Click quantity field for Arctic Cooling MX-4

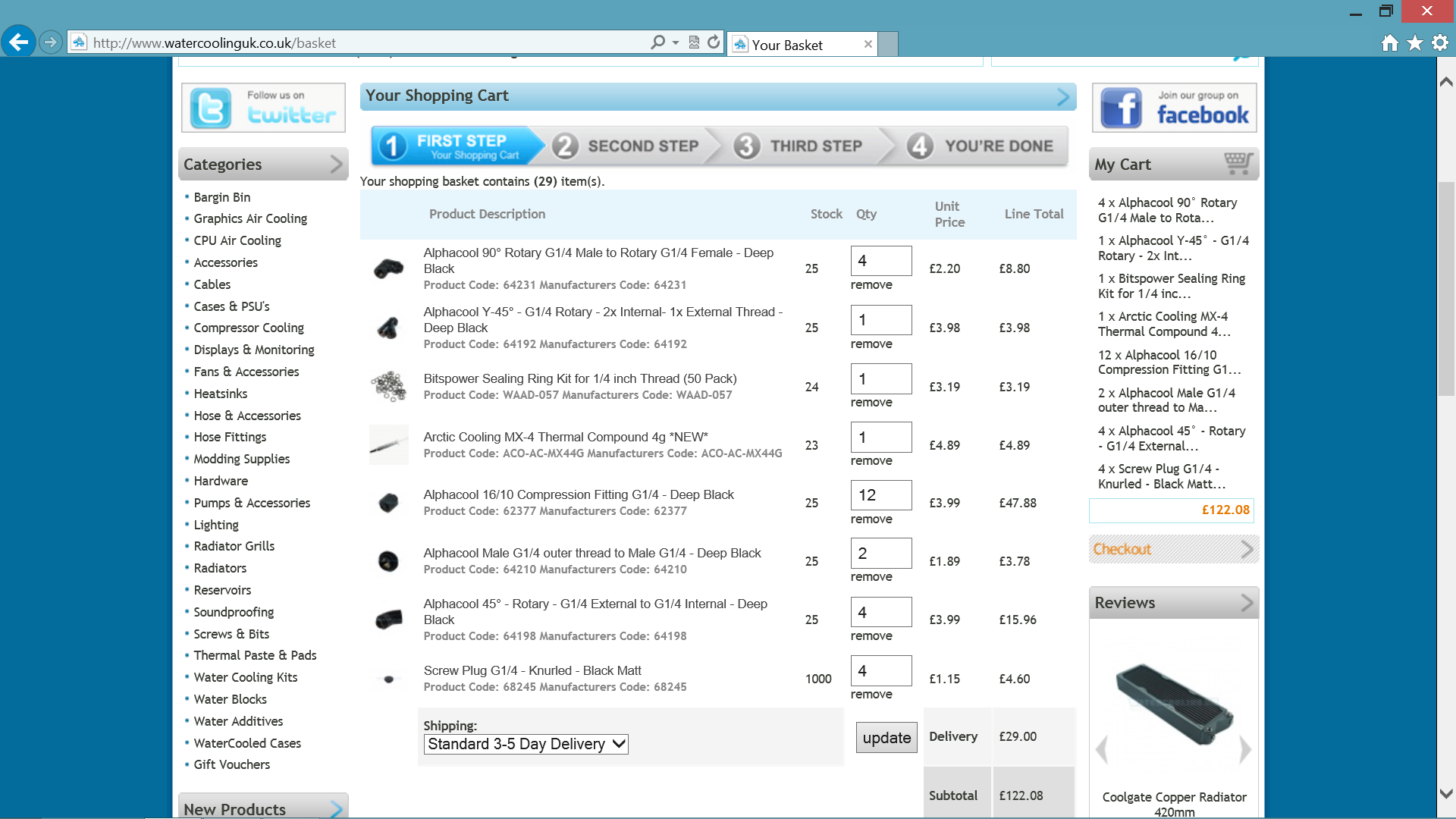[881, 438]
